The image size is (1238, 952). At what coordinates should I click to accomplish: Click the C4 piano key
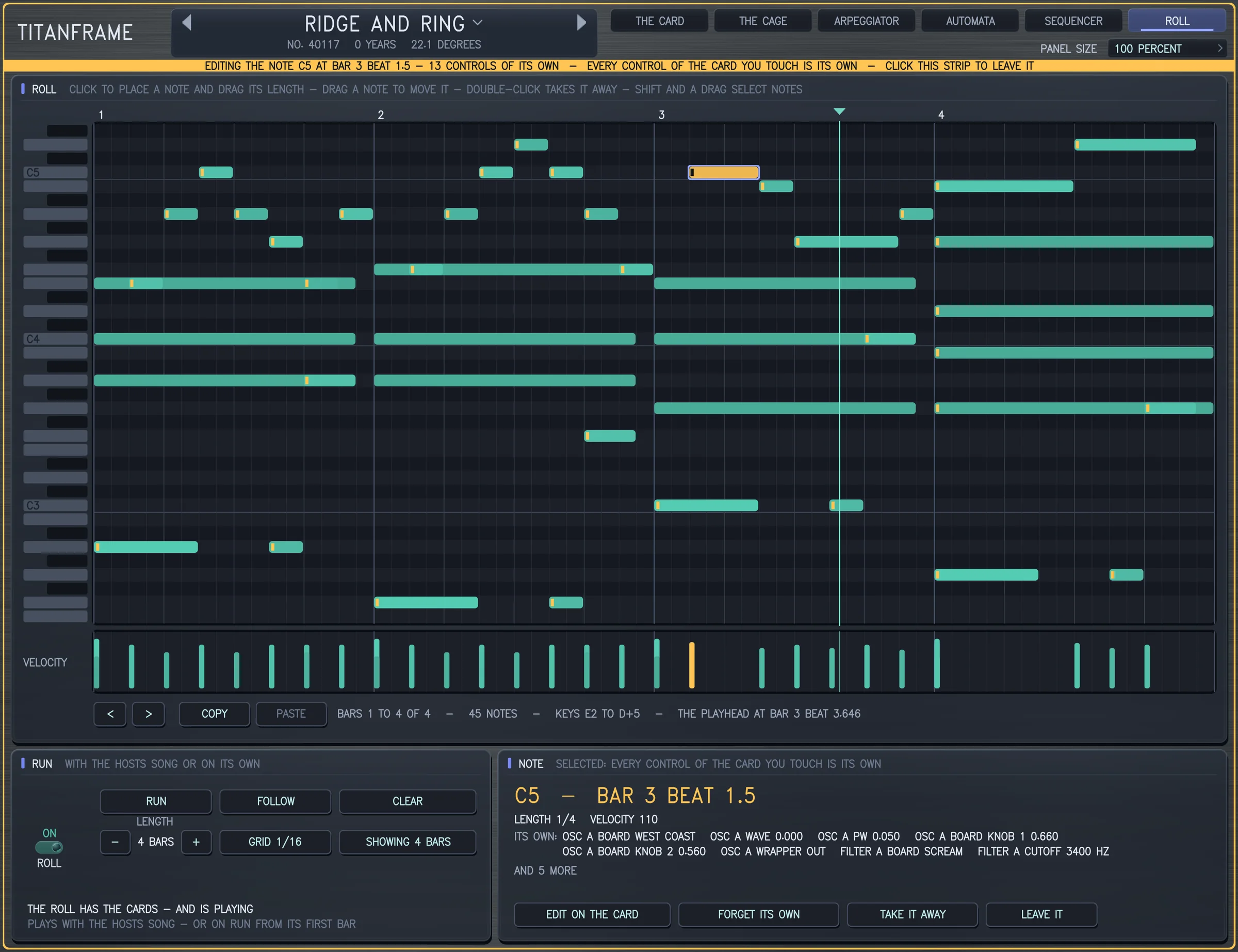55,339
